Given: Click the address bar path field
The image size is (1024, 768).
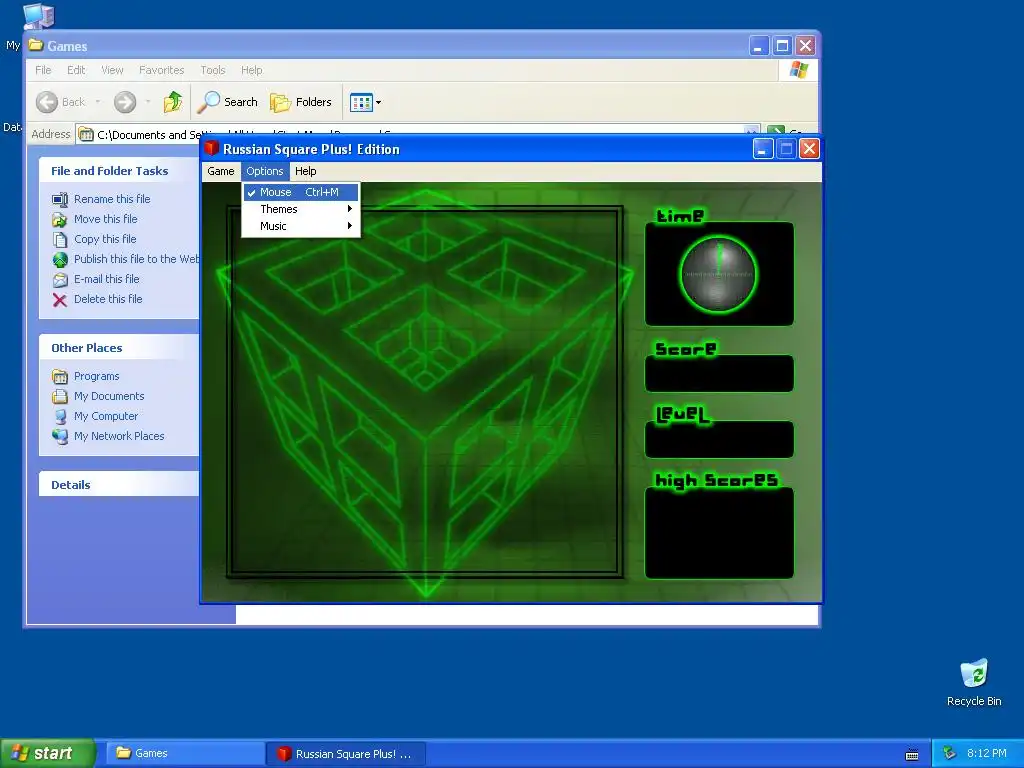Looking at the screenshot, I should point(418,133).
